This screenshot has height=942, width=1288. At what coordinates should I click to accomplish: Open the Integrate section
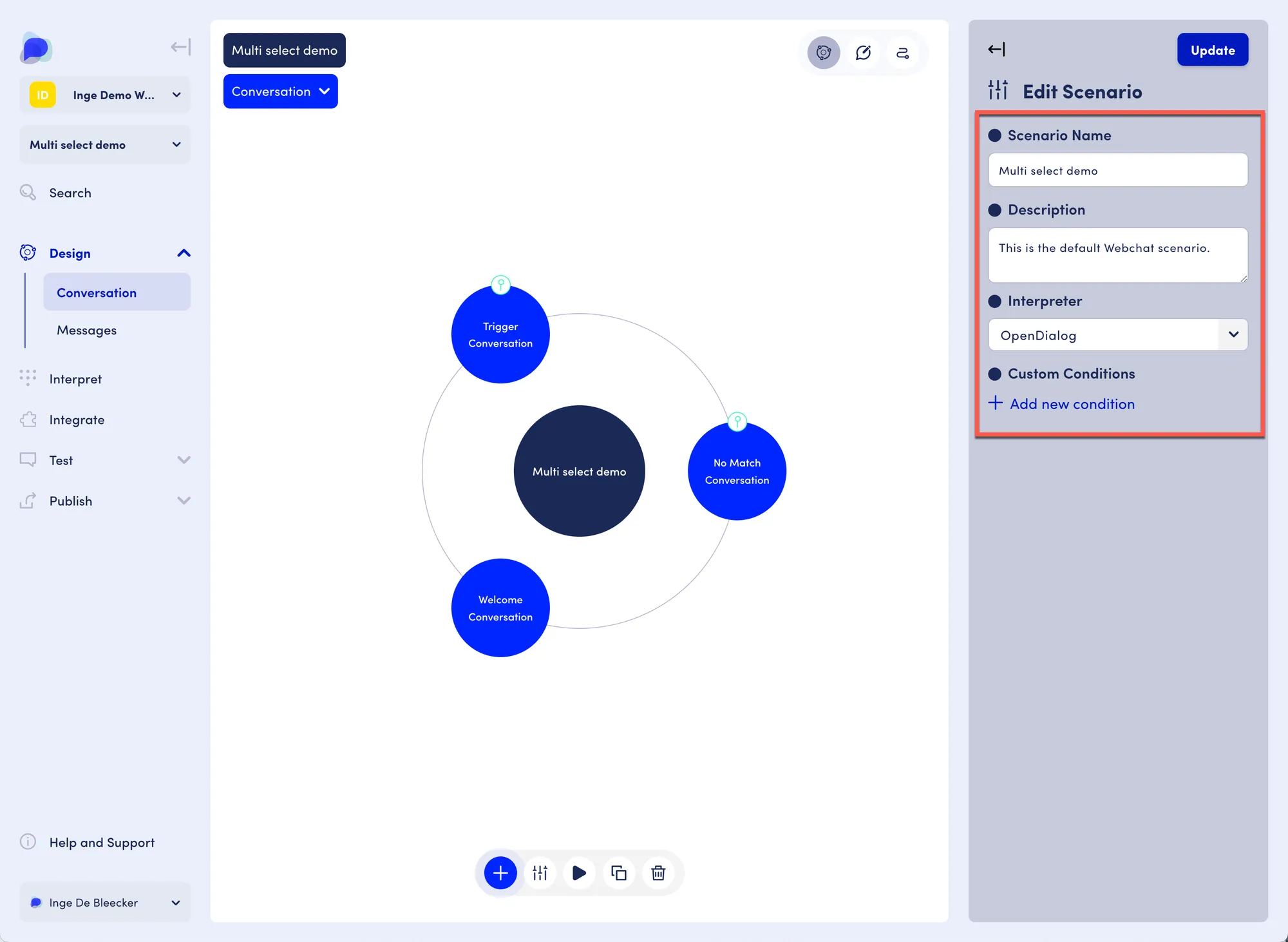[77, 419]
